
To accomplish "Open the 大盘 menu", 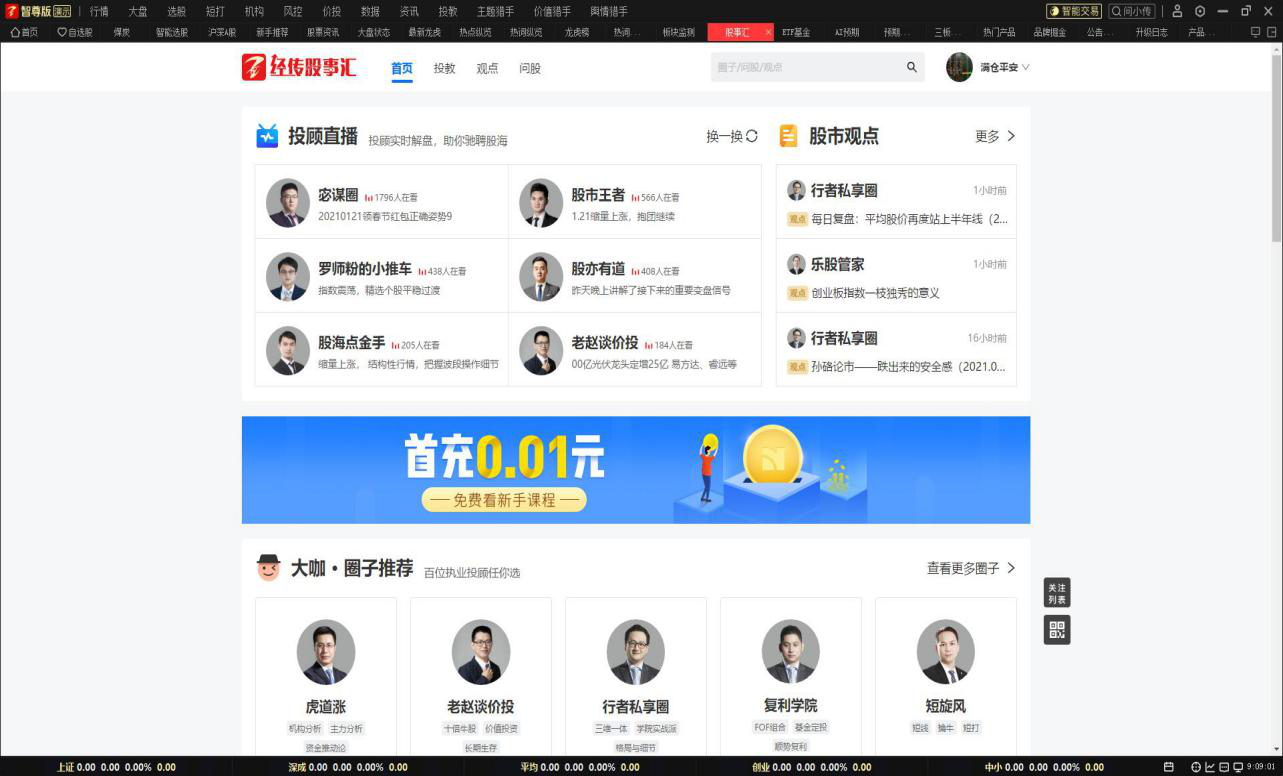I will click(x=138, y=11).
